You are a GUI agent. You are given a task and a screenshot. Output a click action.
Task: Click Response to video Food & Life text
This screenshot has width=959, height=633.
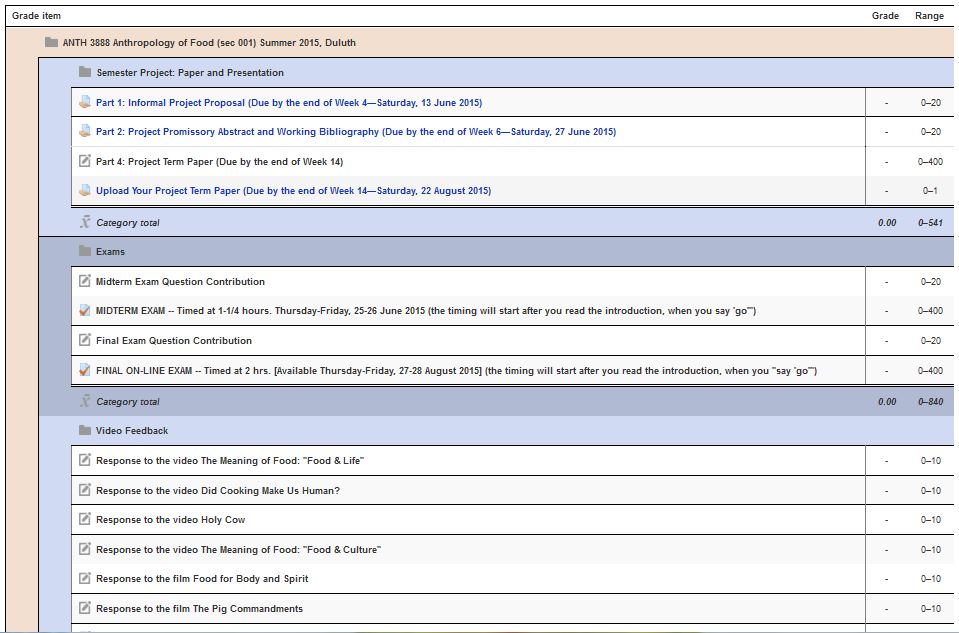tap(230, 461)
